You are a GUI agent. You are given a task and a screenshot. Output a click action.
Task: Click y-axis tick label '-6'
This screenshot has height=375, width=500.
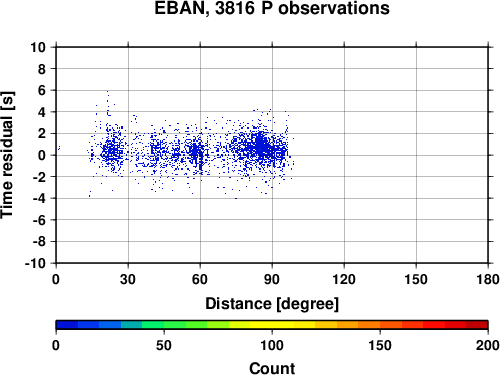click(x=39, y=220)
